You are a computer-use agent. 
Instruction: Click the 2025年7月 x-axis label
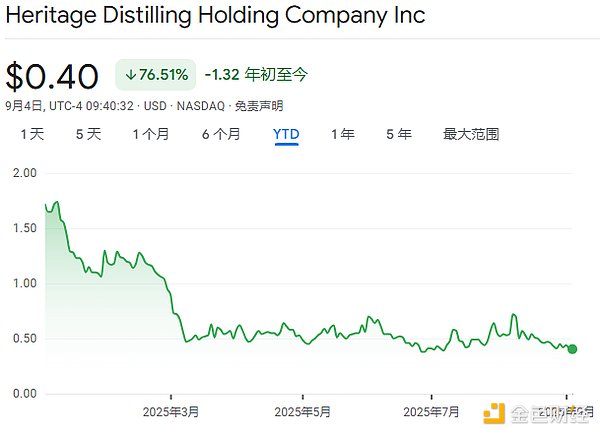pyautogui.click(x=431, y=411)
